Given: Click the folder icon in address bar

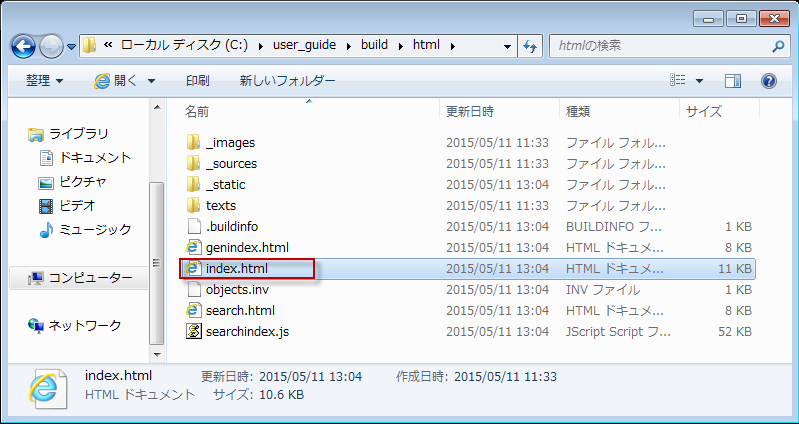Looking at the screenshot, I should [89, 45].
